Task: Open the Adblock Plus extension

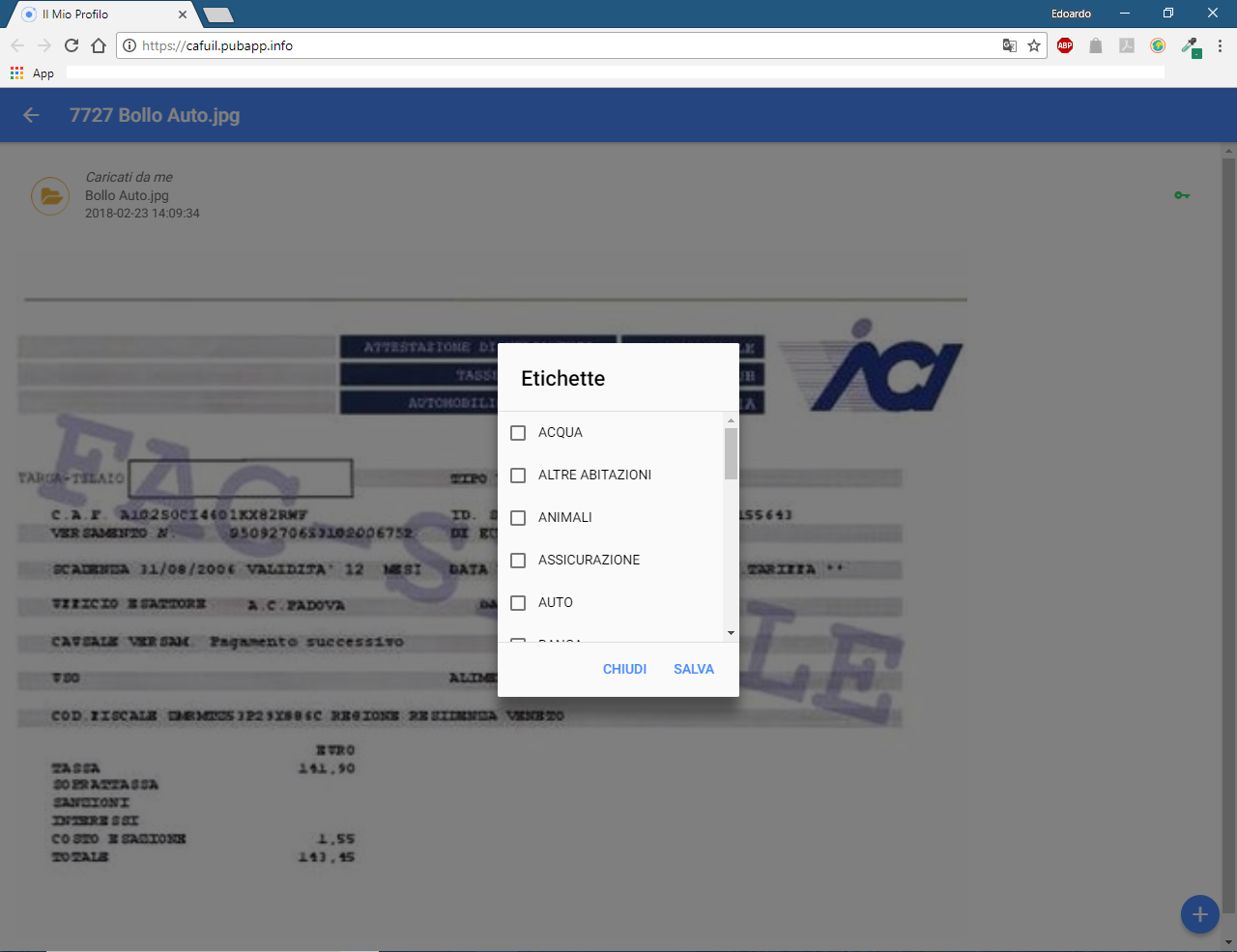Action: click(1065, 45)
